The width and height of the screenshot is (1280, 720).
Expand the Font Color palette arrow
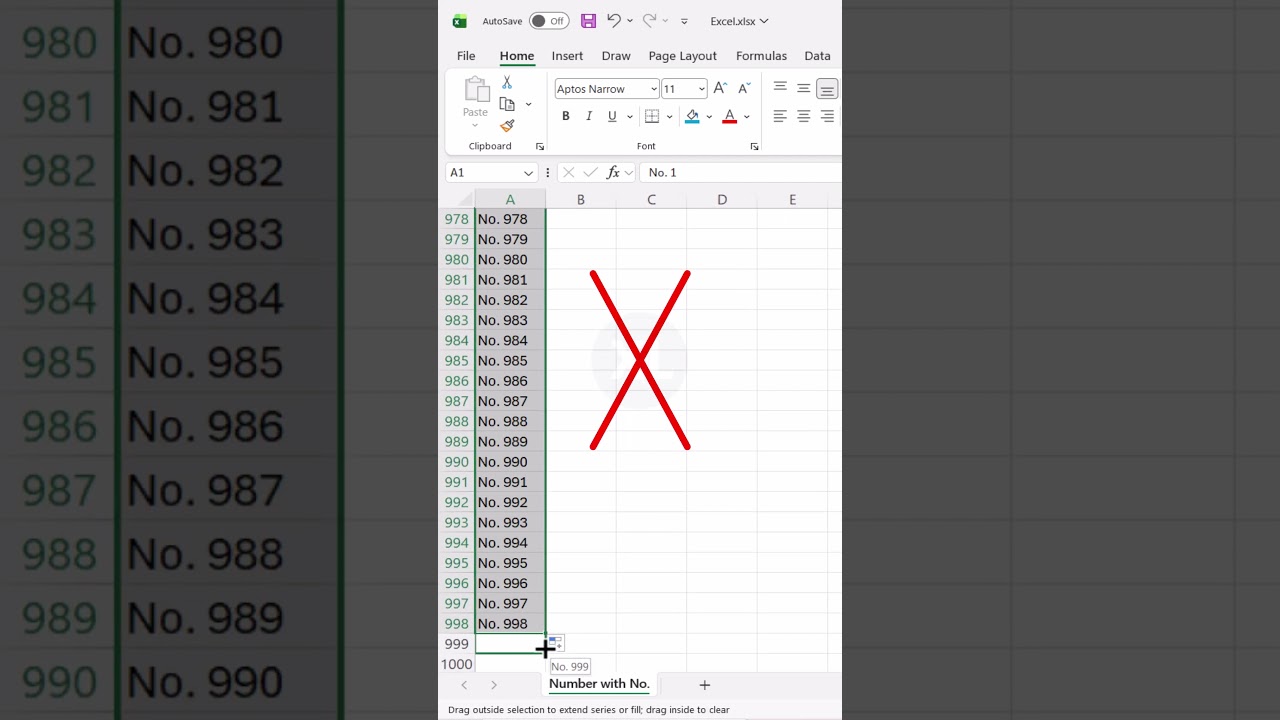747,117
